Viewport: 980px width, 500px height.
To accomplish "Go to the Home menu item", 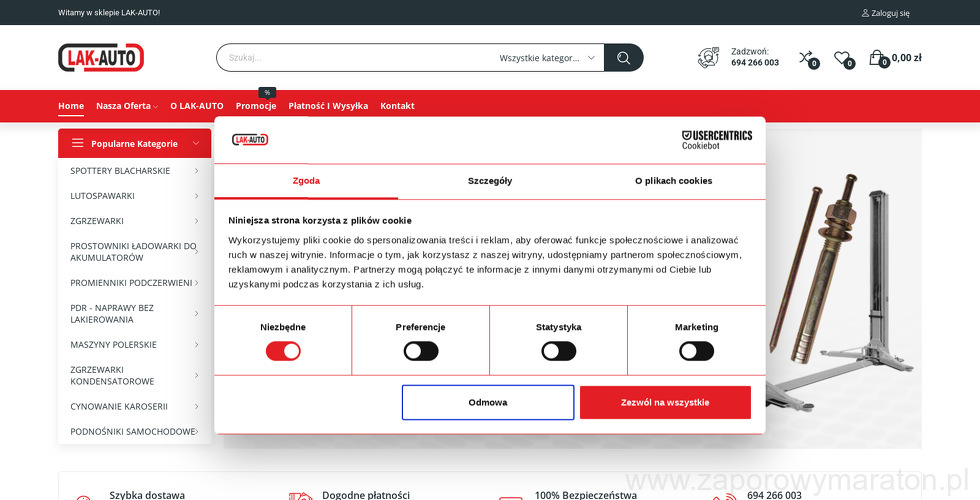I will (71, 106).
